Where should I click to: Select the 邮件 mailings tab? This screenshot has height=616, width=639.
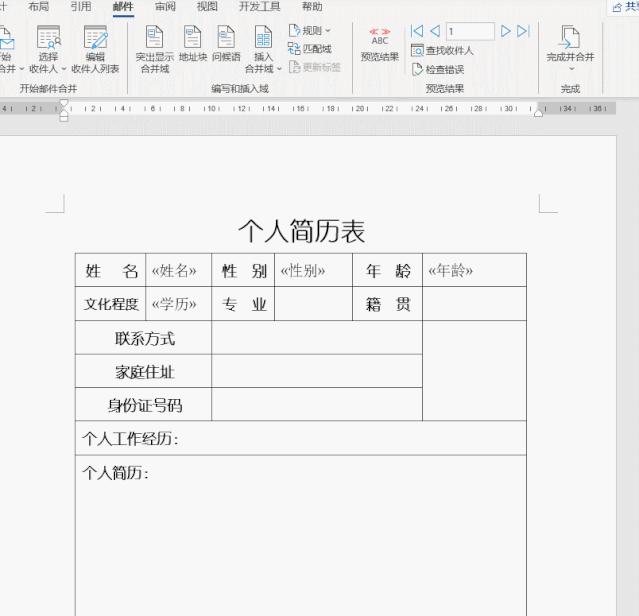tap(123, 7)
